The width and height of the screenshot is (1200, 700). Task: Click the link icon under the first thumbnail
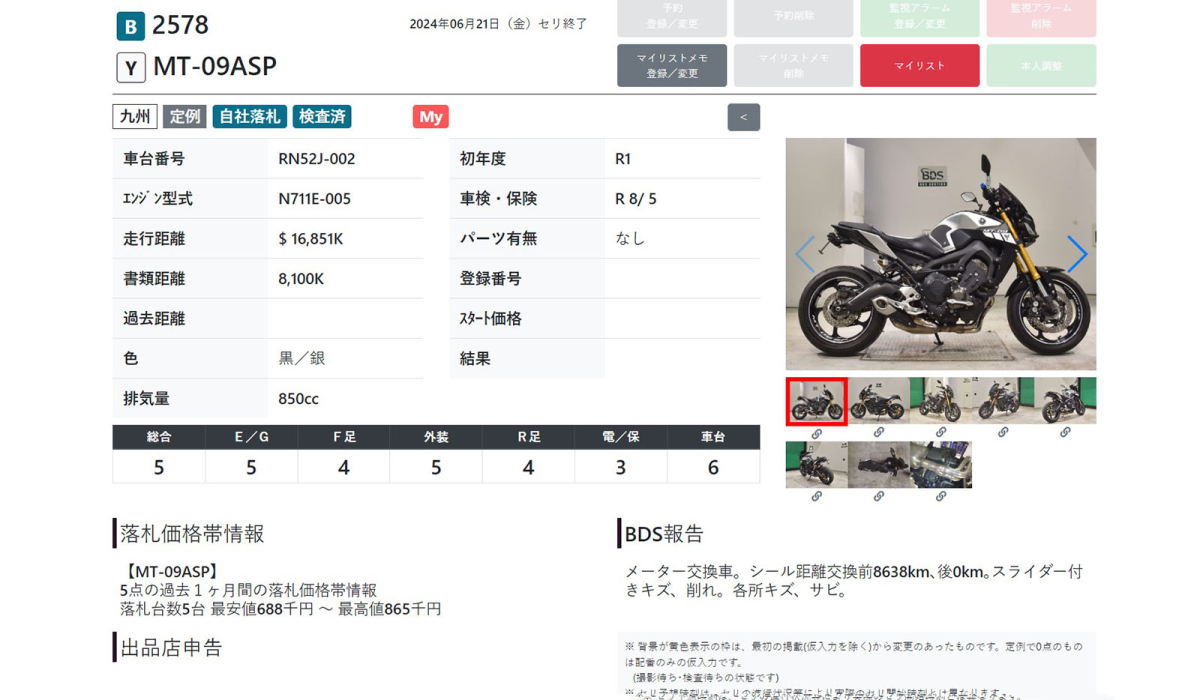point(817,434)
